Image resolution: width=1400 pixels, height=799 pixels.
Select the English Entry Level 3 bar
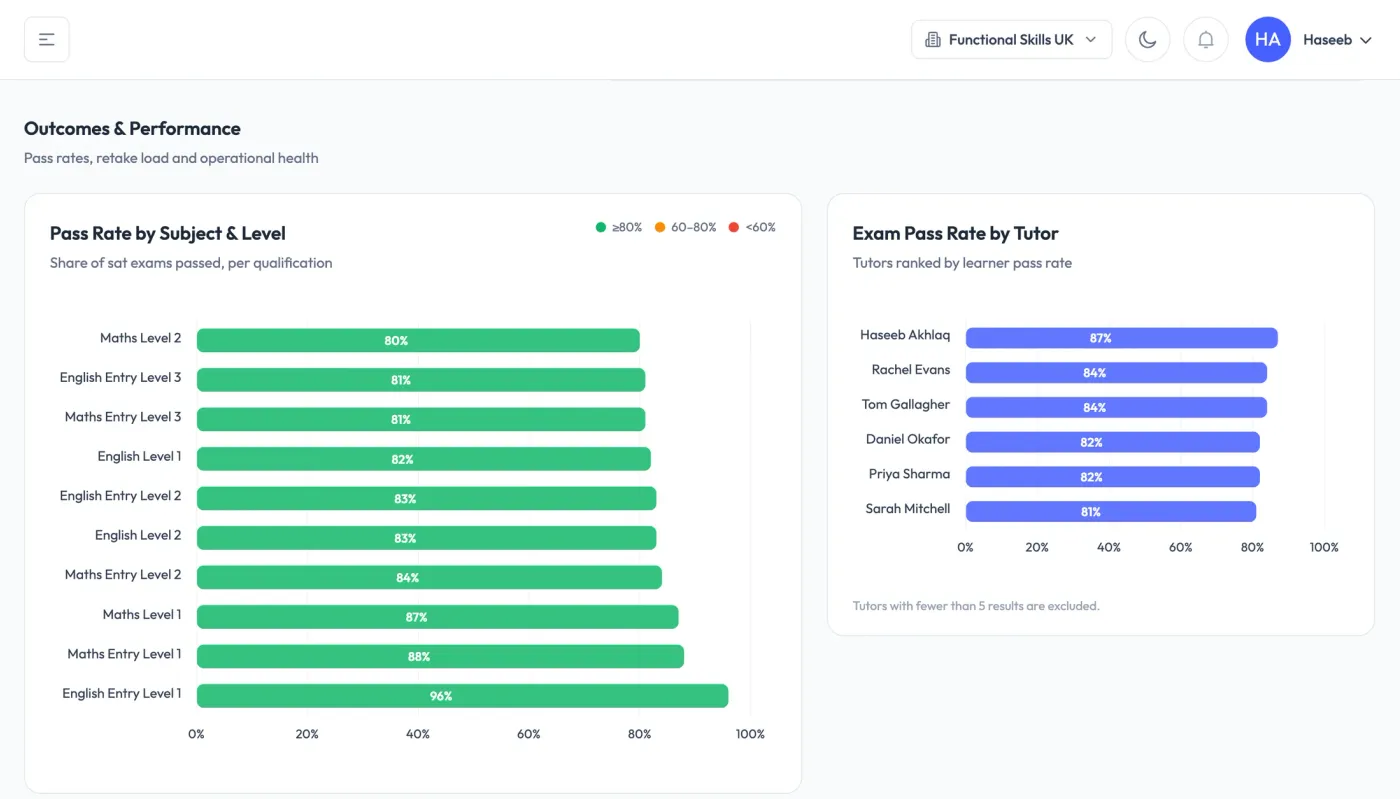tap(421, 380)
